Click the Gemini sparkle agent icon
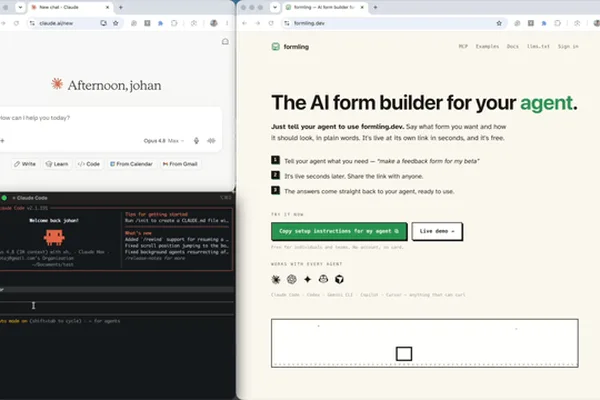This screenshot has width=600, height=400. pyautogui.click(x=308, y=279)
